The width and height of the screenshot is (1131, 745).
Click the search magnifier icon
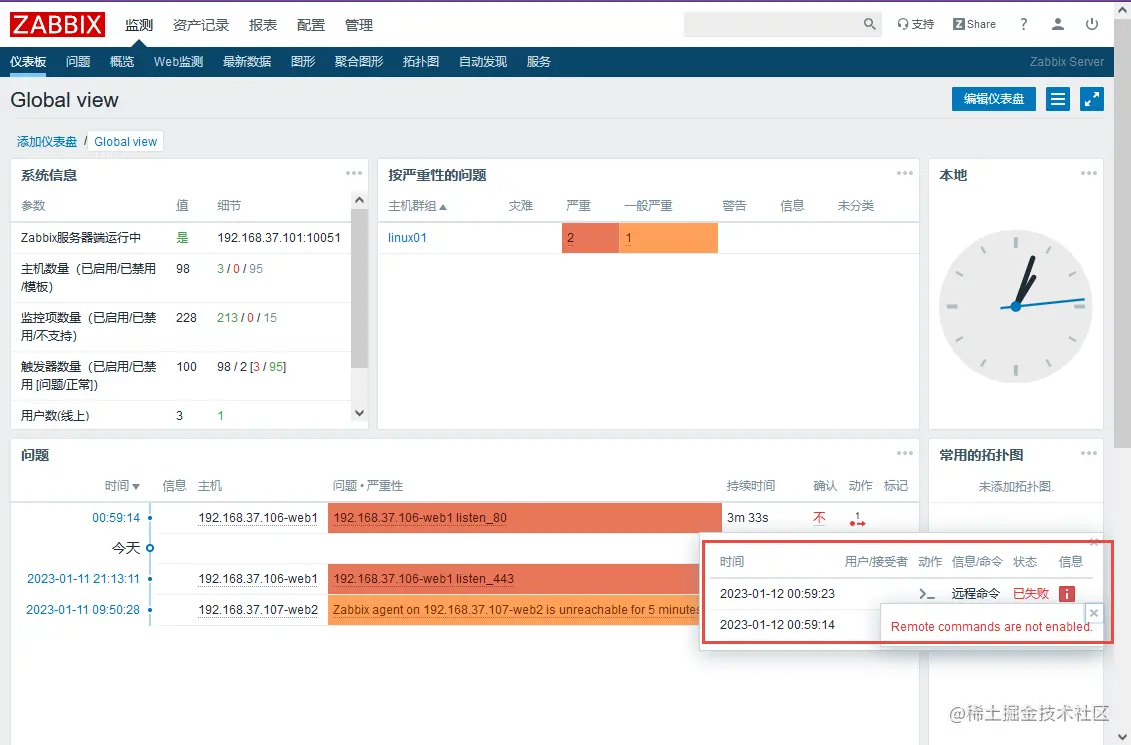[x=870, y=24]
